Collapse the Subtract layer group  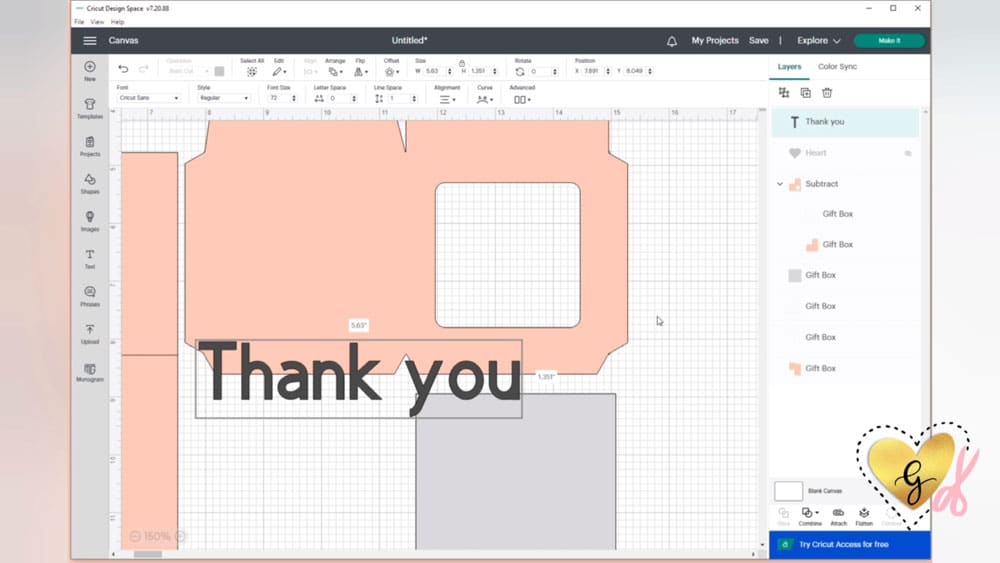(780, 184)
